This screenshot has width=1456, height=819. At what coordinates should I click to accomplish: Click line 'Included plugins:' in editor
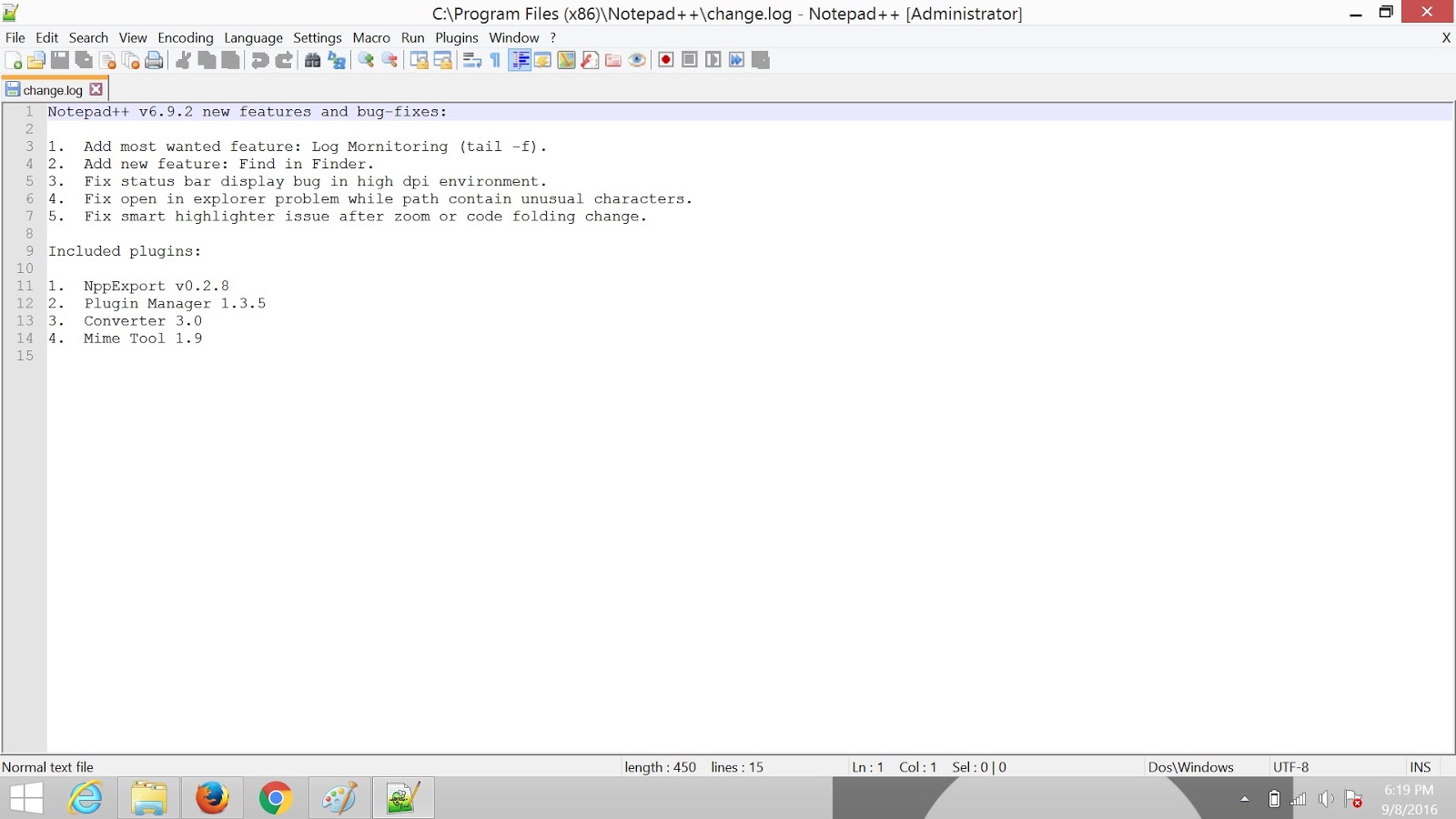[125, 251]
